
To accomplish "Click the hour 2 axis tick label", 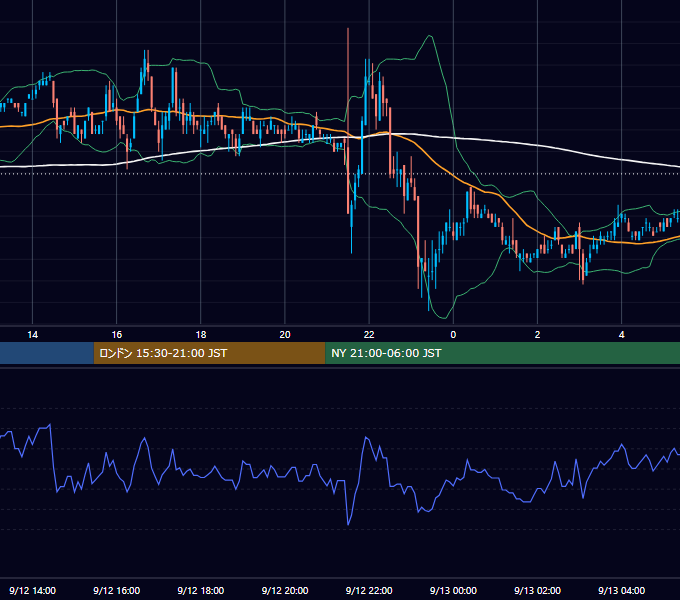I will [537, 335].
